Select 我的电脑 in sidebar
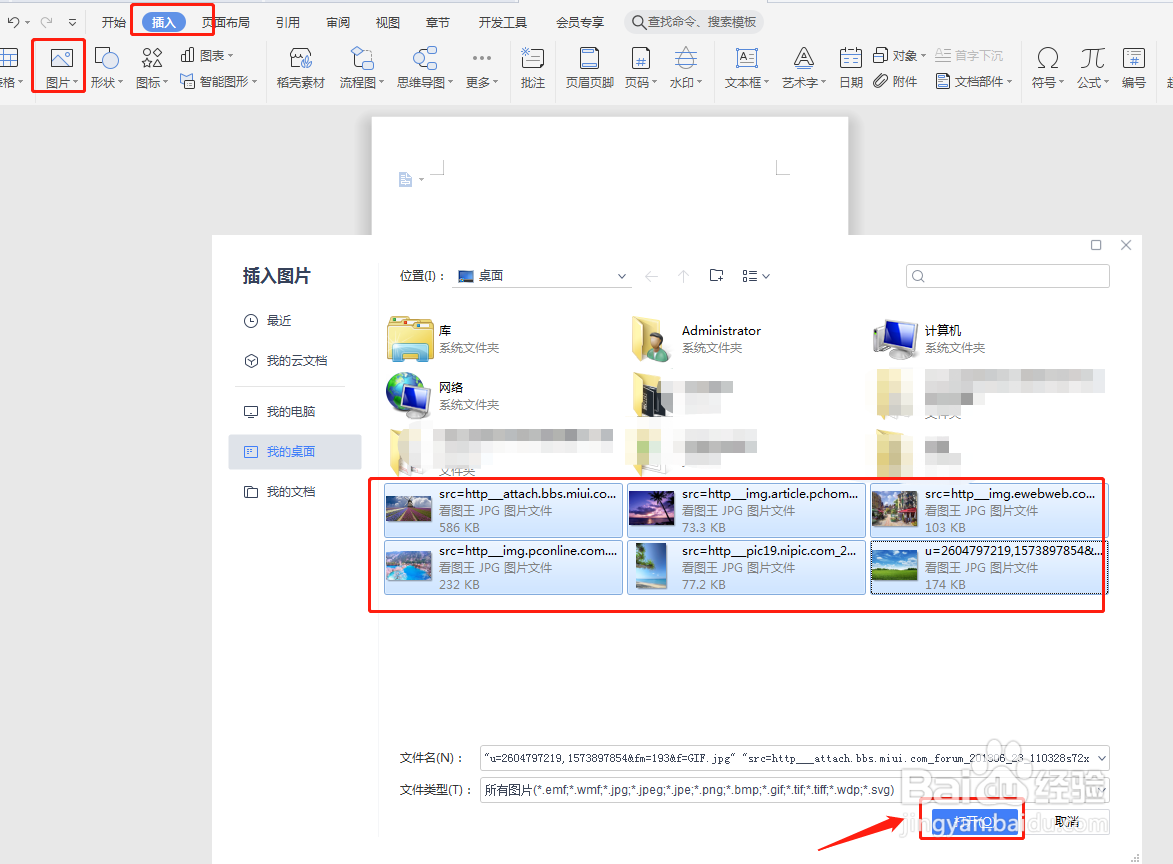This screenshot has height=864, width=1173. coord(280,411)
